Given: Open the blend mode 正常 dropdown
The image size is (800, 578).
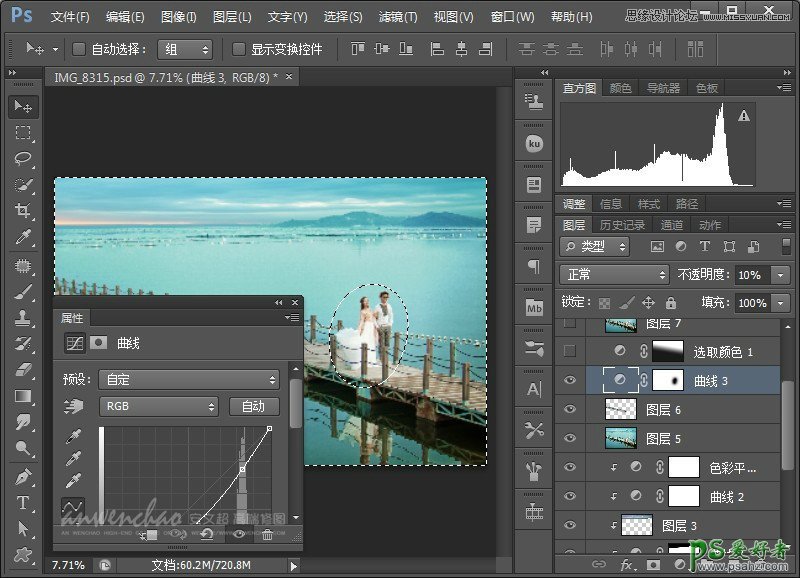Looking at the screenshot, I should pos(614,274).
